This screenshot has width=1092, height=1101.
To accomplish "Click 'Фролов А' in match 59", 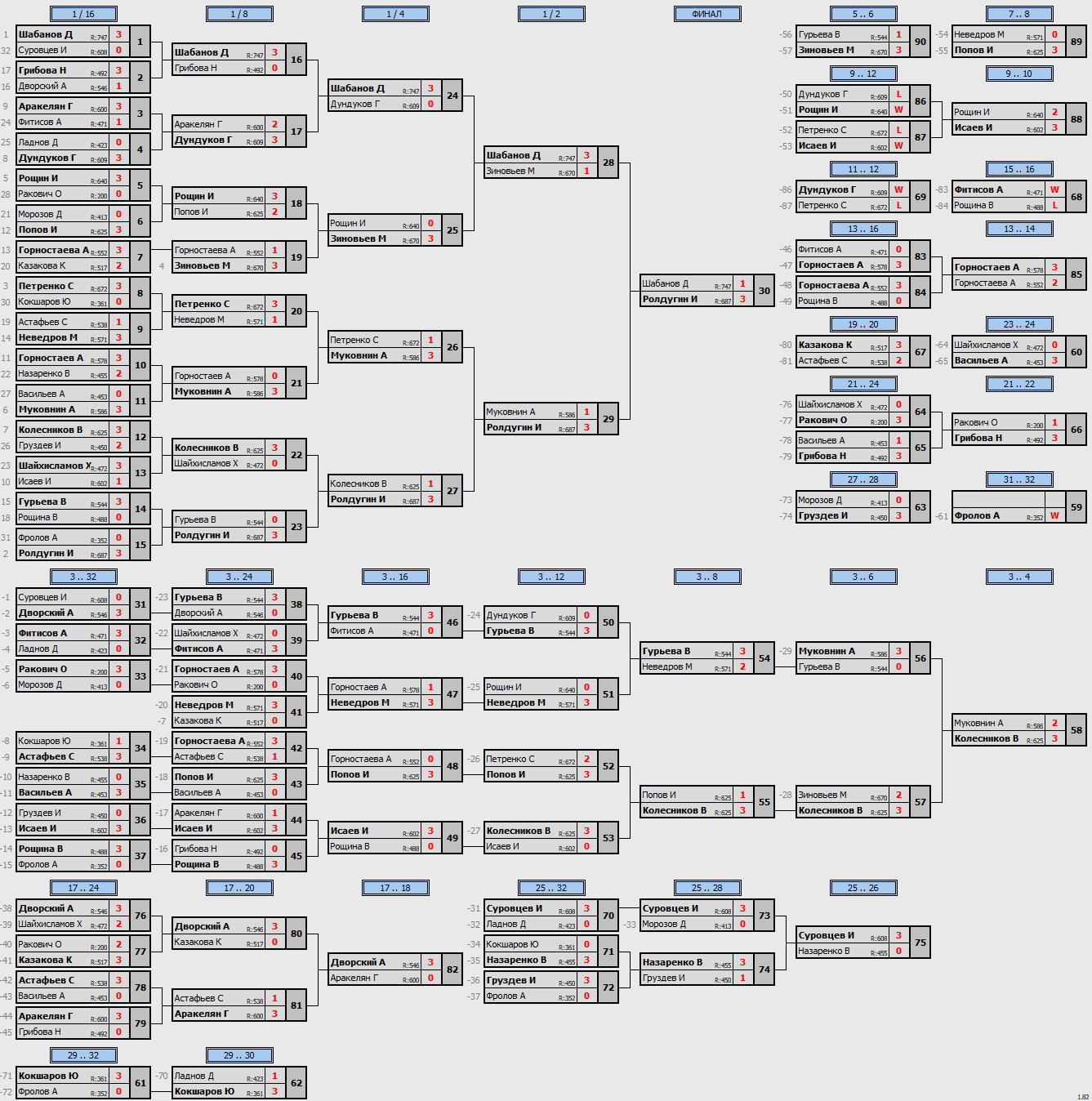I will [x=977, y=515].
